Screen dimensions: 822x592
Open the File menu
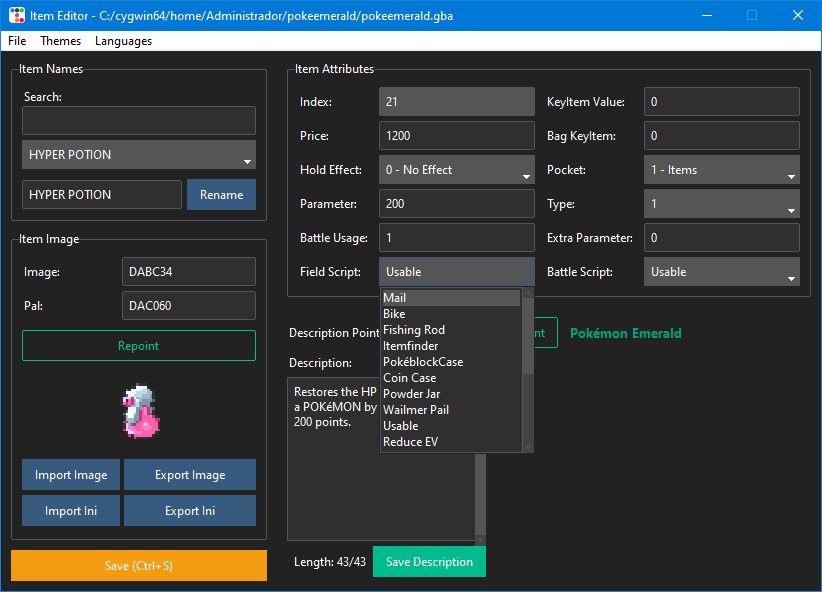coord(17,41)
